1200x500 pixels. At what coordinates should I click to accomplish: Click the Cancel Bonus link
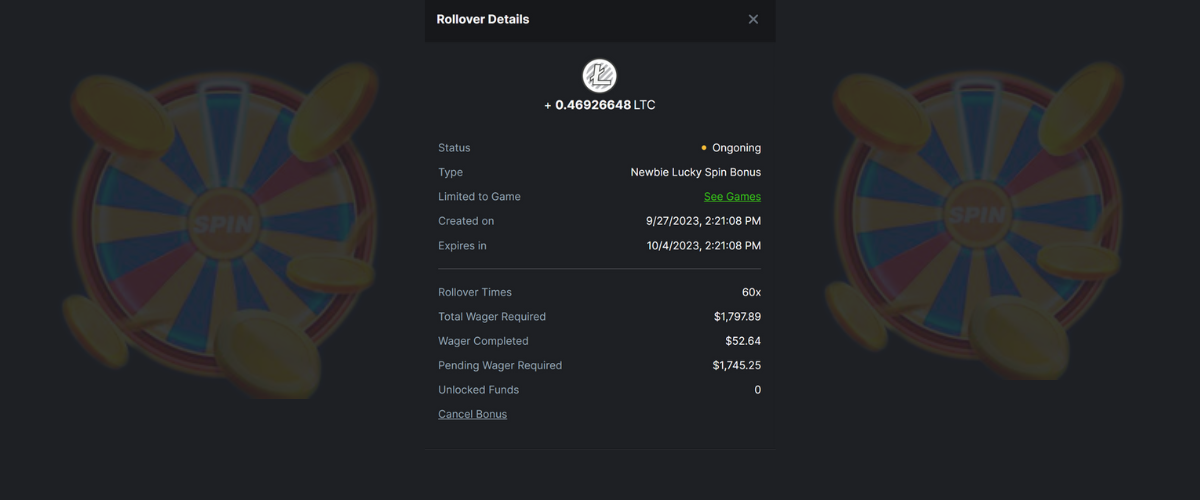[x=472, y=414]
